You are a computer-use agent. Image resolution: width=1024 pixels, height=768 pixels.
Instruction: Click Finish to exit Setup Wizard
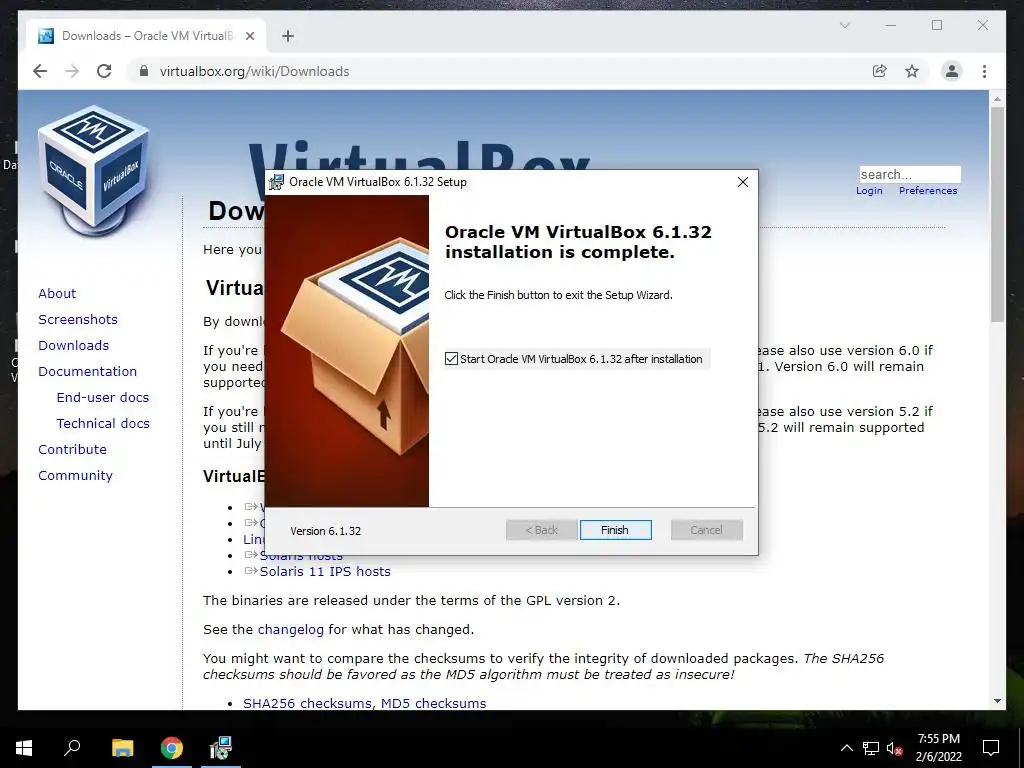615,530
